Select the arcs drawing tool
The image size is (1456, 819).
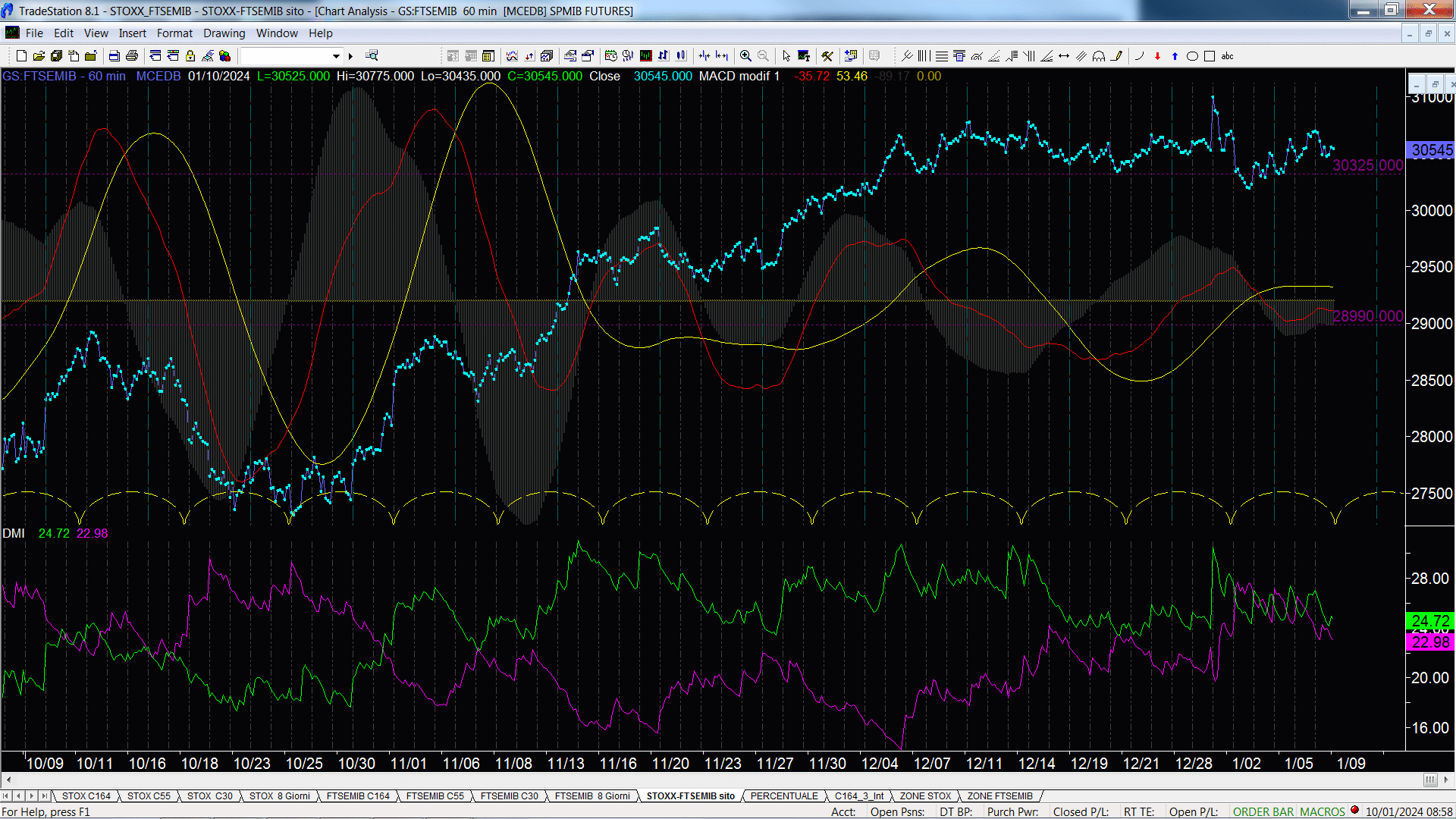[x=1099, y=55]
